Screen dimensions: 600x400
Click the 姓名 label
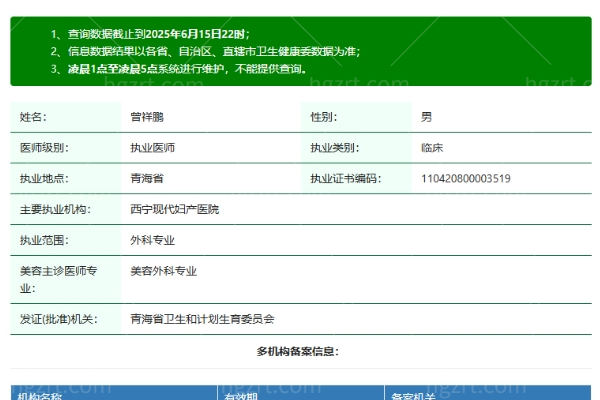point(33,117)
